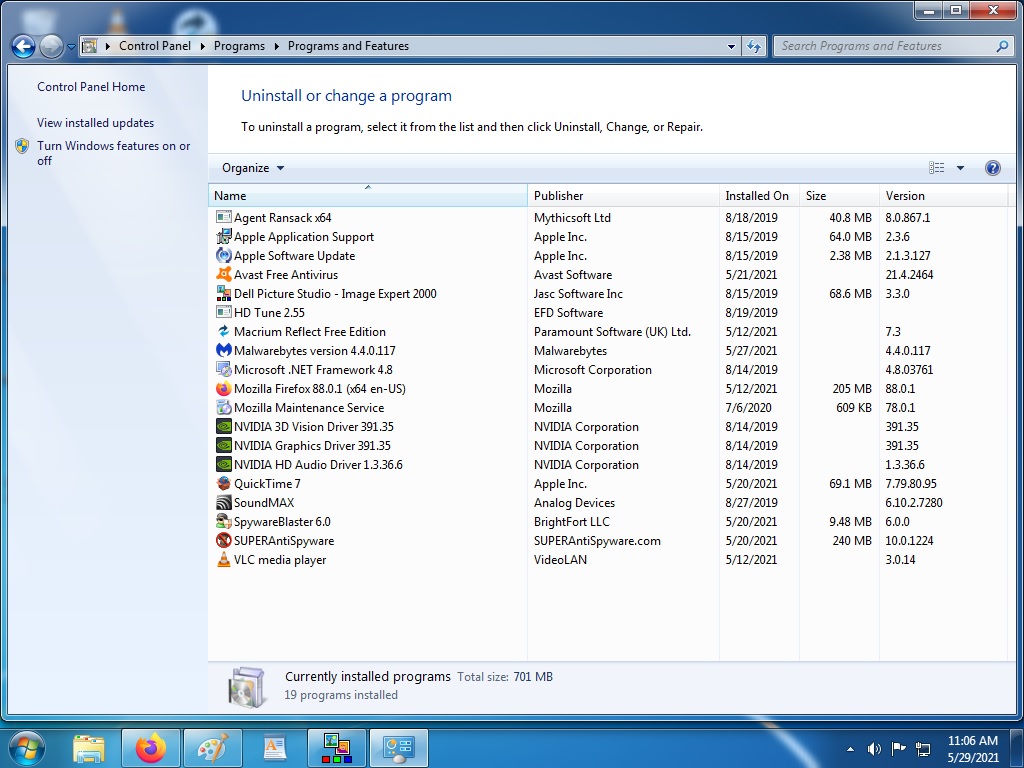Screen dimensions: 1024x768
Task: Click the HD Tune 2.55 icon
Action: pyautogui.click(x=223, y=312)
